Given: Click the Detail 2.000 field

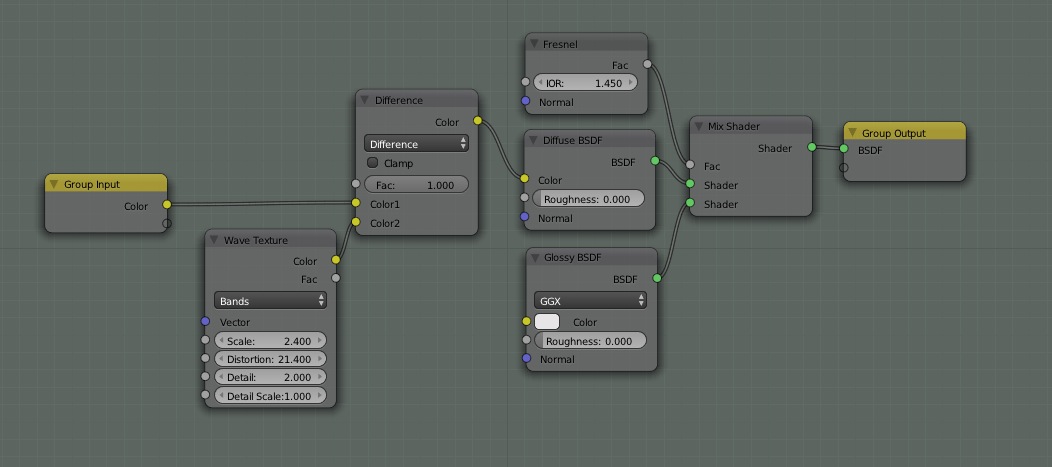Looking at the screenshot, I should 270,377.
